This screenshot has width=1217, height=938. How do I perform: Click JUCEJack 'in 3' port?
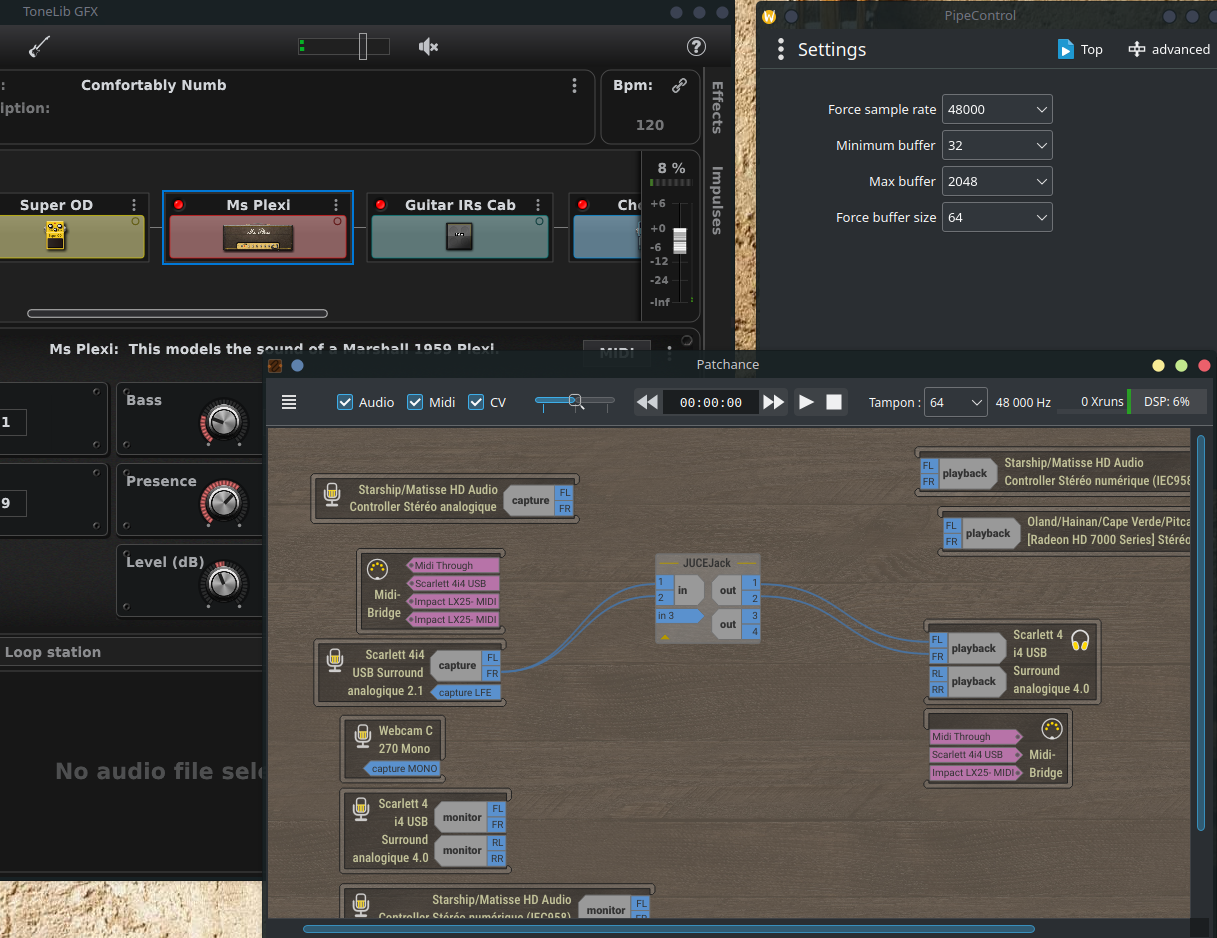(678, 616)
